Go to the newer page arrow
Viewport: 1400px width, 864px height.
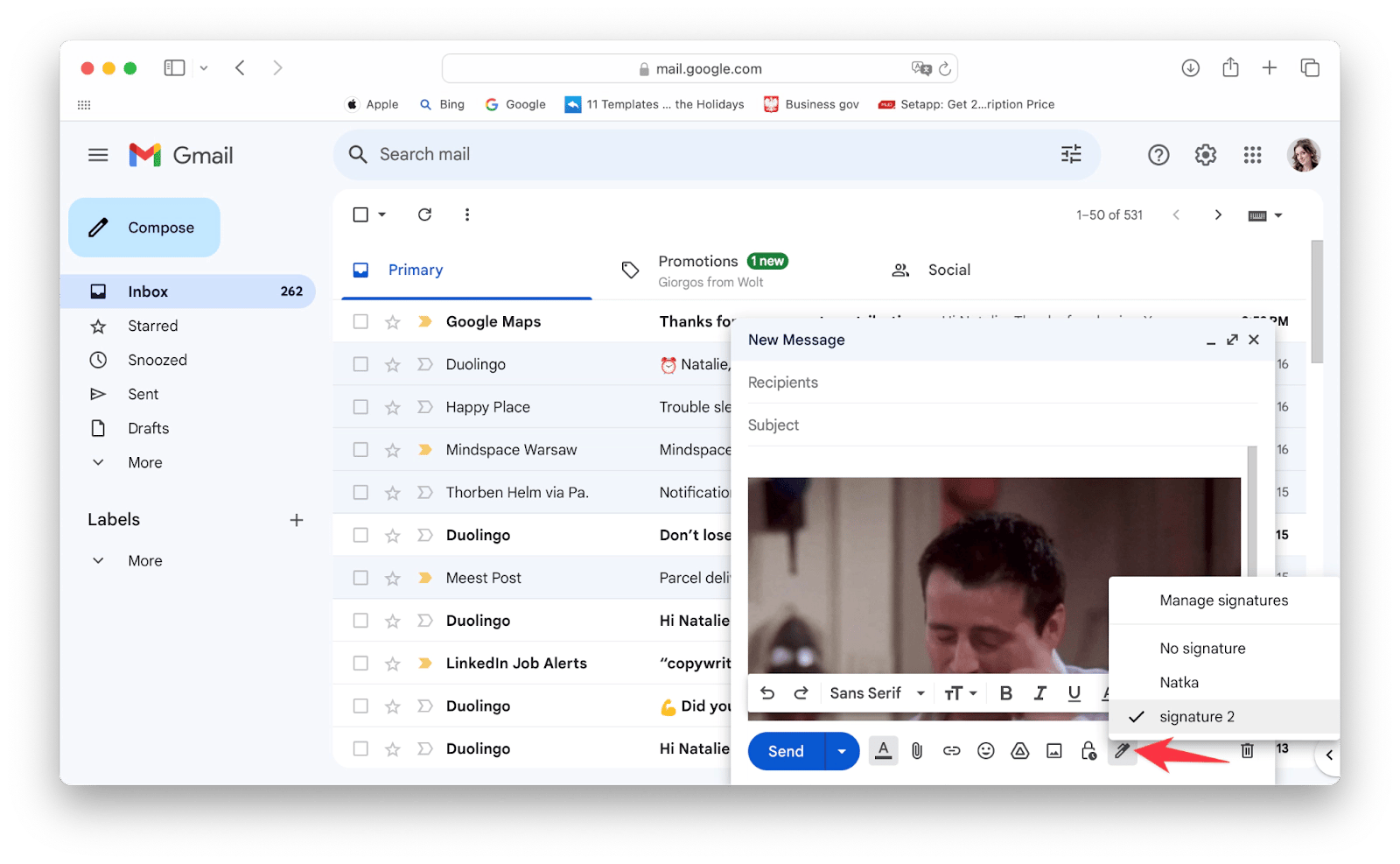1176,215
